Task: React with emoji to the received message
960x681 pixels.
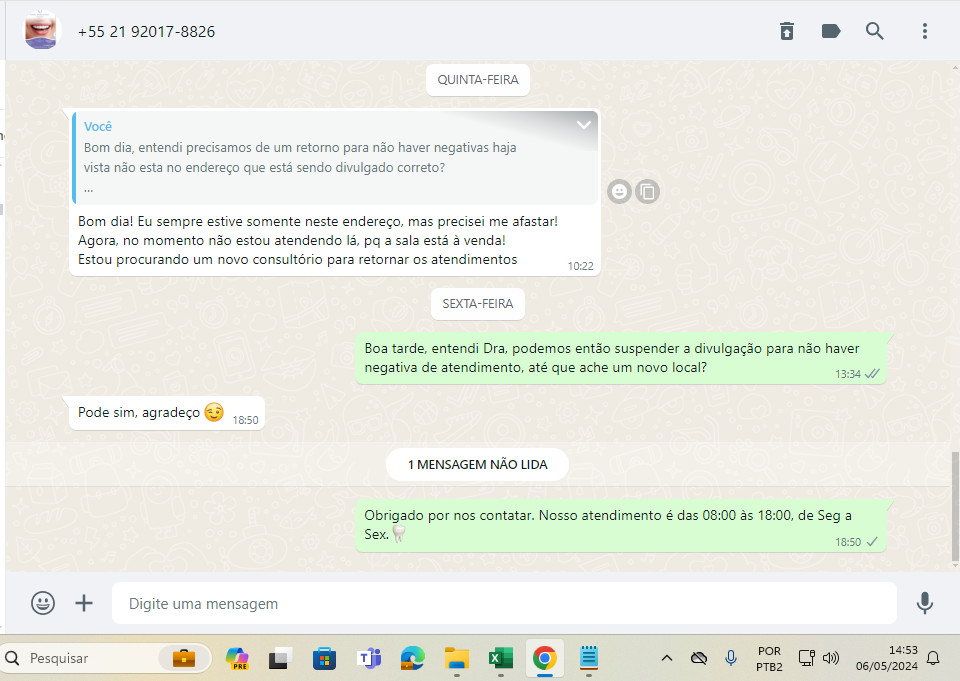Action: coord(619,192)
